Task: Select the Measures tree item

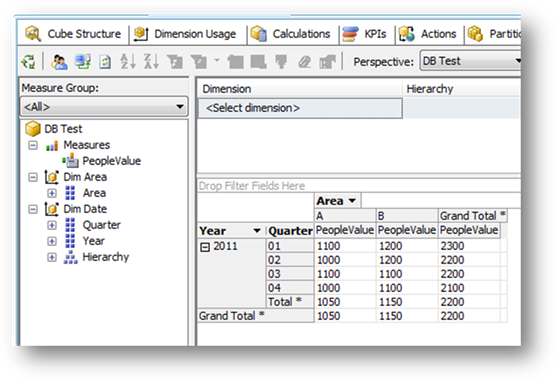Action: (87, 145)
